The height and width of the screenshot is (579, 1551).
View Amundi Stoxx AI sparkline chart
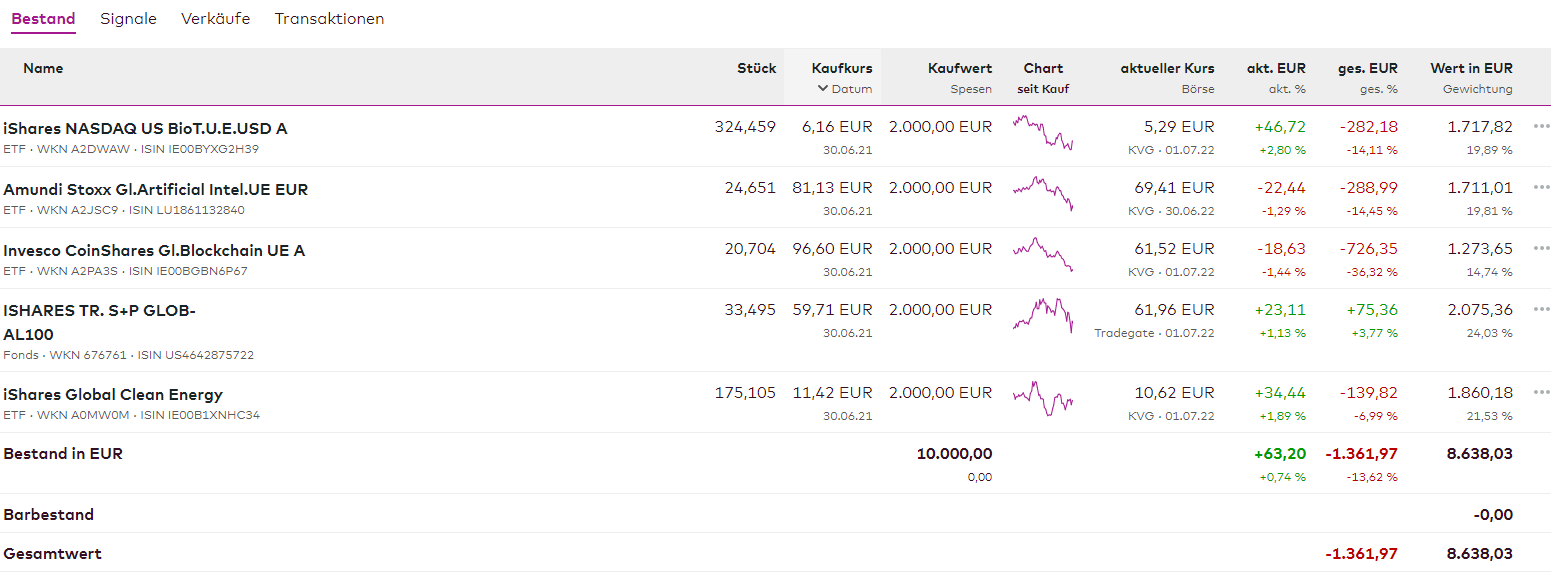(1043, 193)
